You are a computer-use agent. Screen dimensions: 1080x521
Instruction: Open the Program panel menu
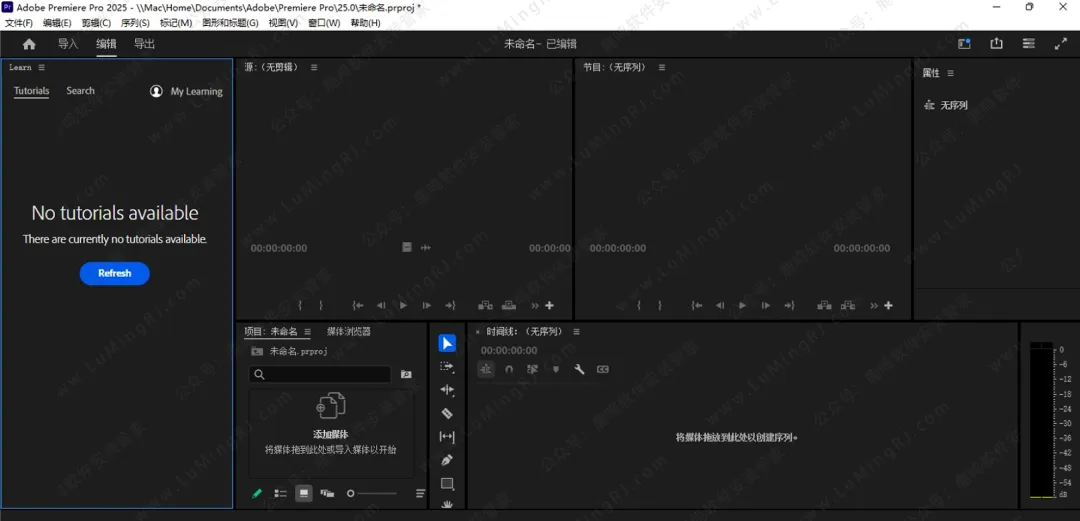coord(662,68)
